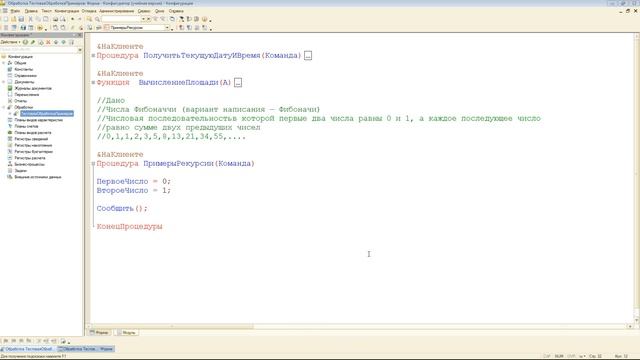The width and height of the screenshot is (640, 360).
Task: Select the Журналы документов tree item
Action: click(33, 88)
